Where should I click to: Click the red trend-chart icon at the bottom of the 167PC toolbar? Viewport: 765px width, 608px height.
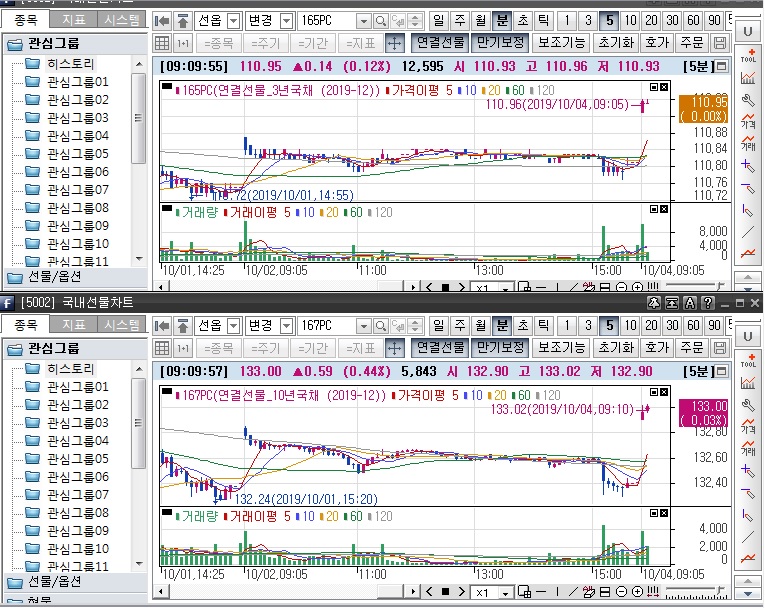click(748, 558)
